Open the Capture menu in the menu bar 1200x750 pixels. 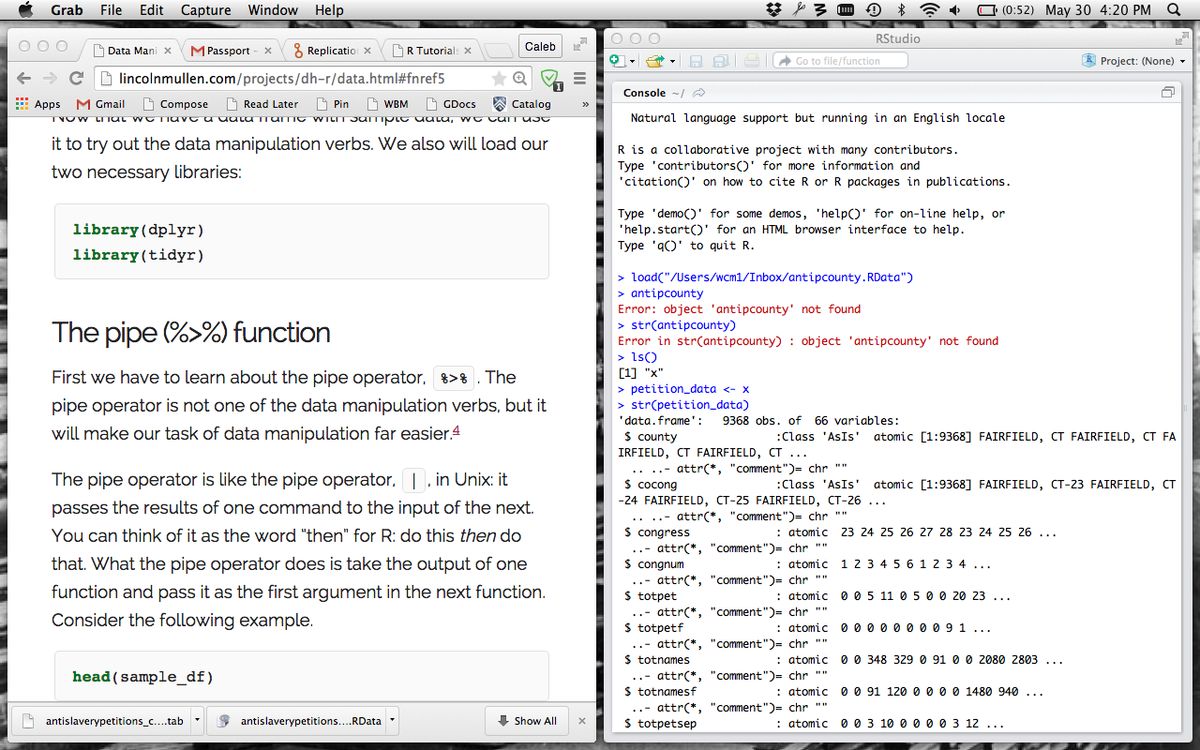pos(208,10)
